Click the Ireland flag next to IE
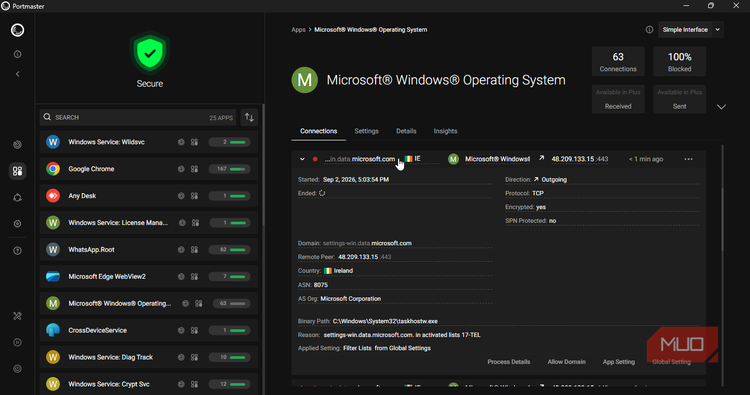This screenshot has width=750, height=395. 408,159
